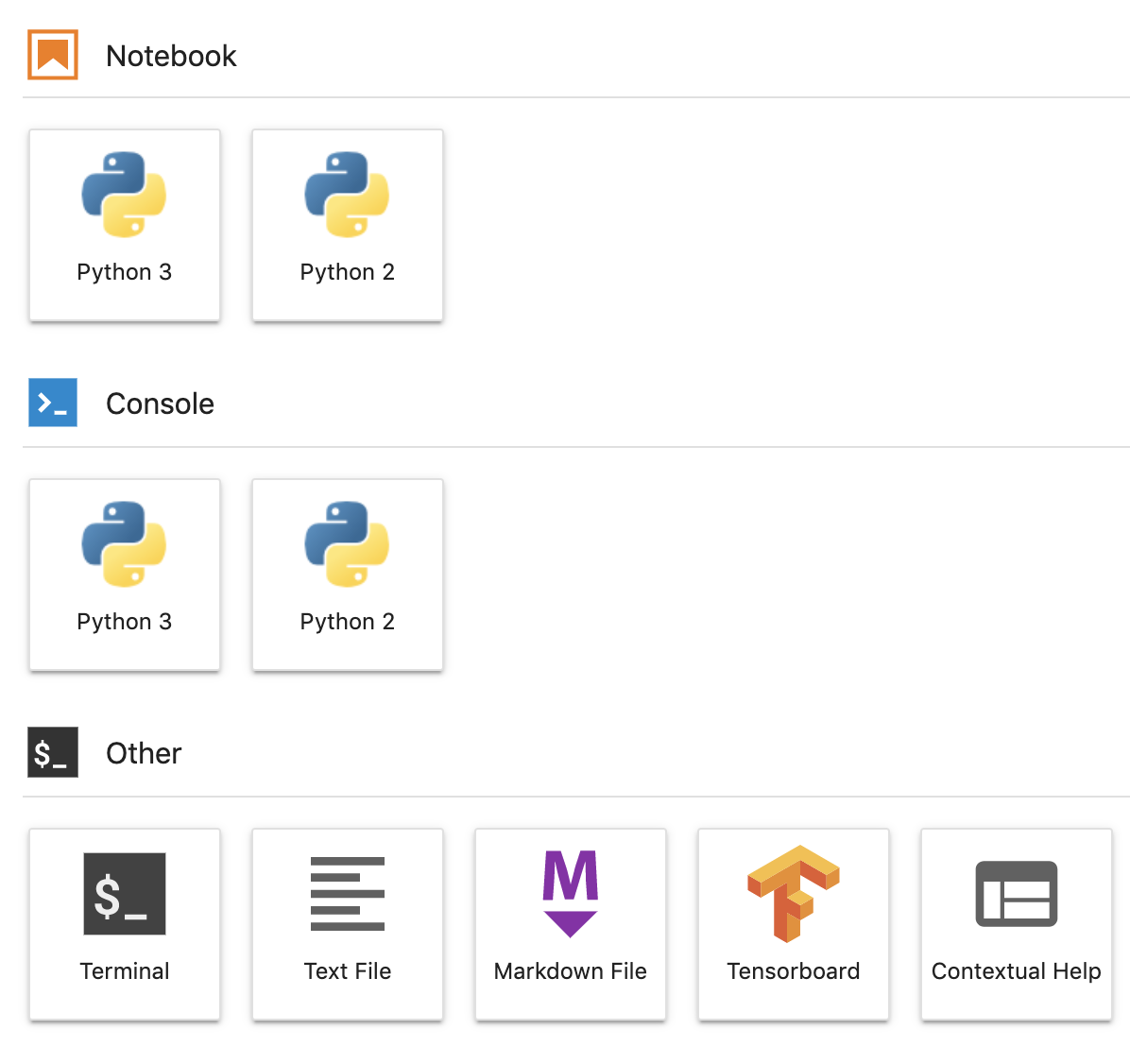
Task: Click the "Python 3" label in Notebook section
Action: click(x=124, y=272)
